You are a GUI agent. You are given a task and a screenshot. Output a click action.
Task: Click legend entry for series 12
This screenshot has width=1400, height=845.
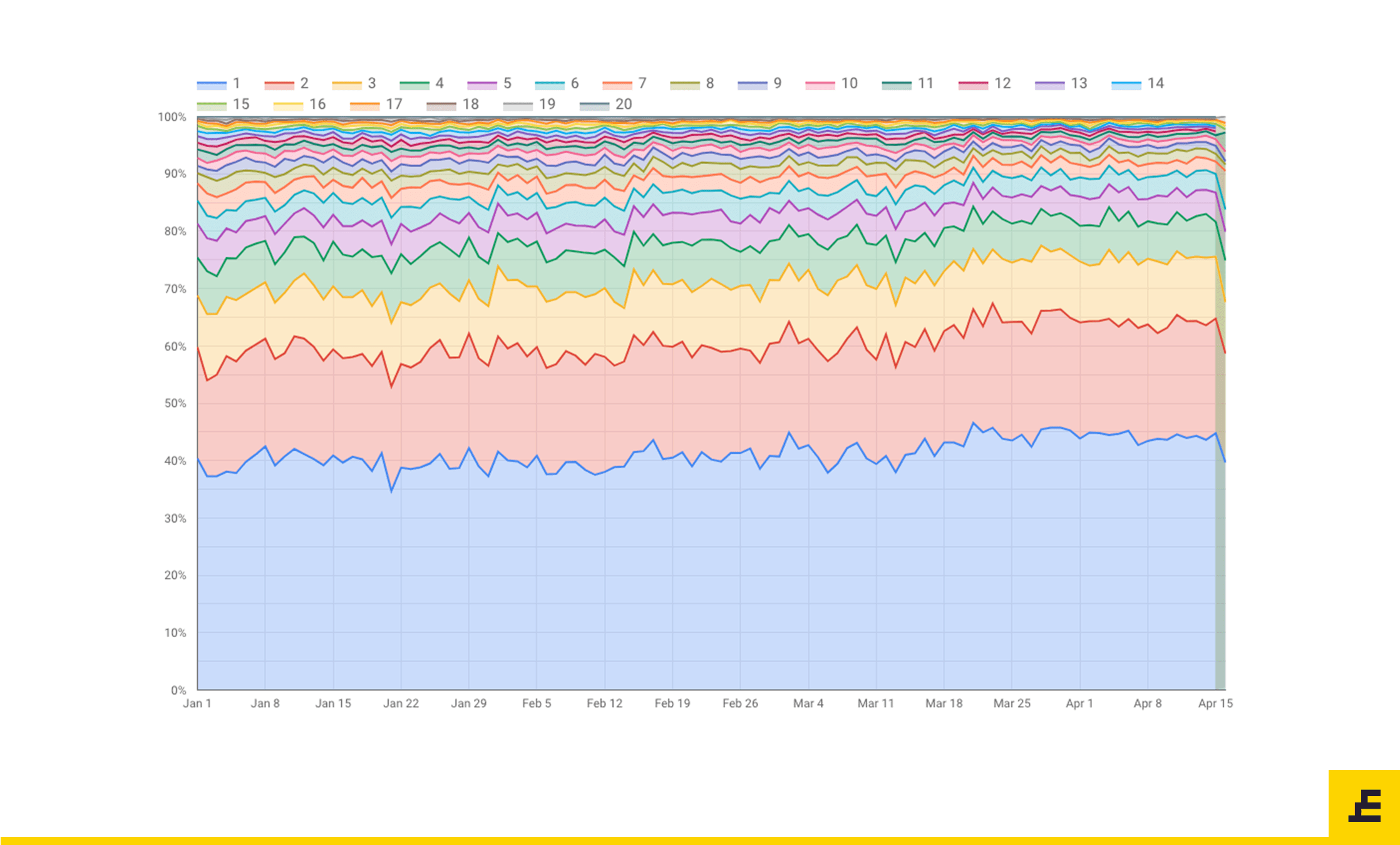[984, 84]
